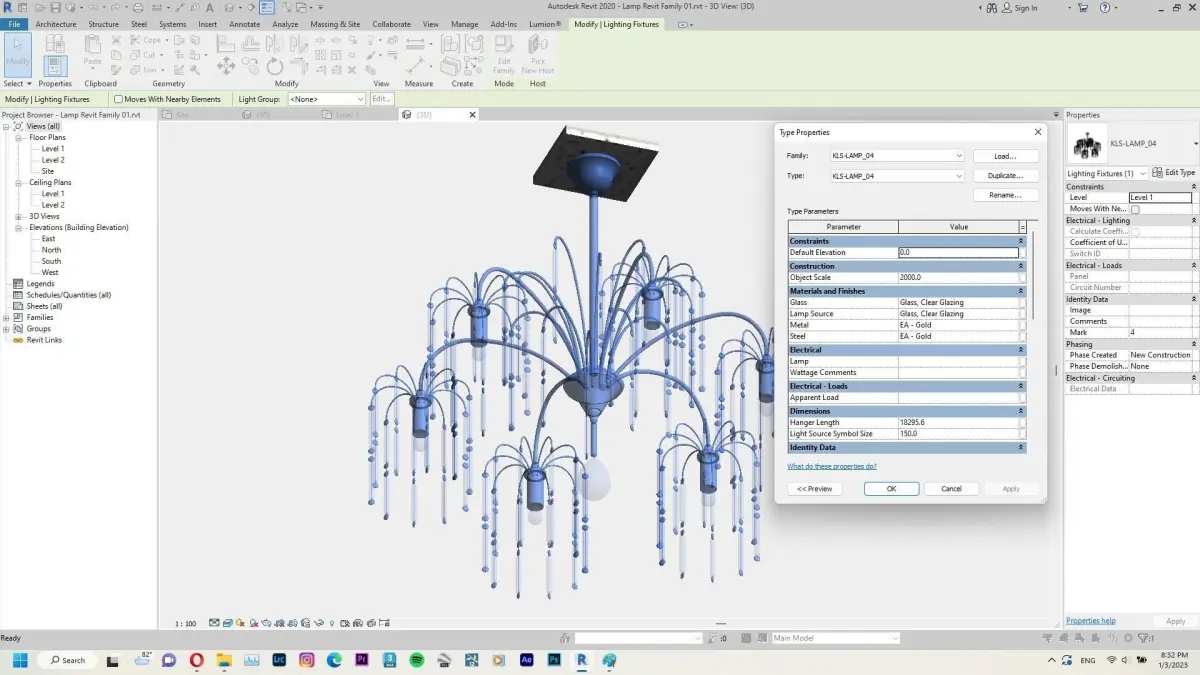Open Opera browser from the taskbar
1200x675 pixels.
[196, 660]
